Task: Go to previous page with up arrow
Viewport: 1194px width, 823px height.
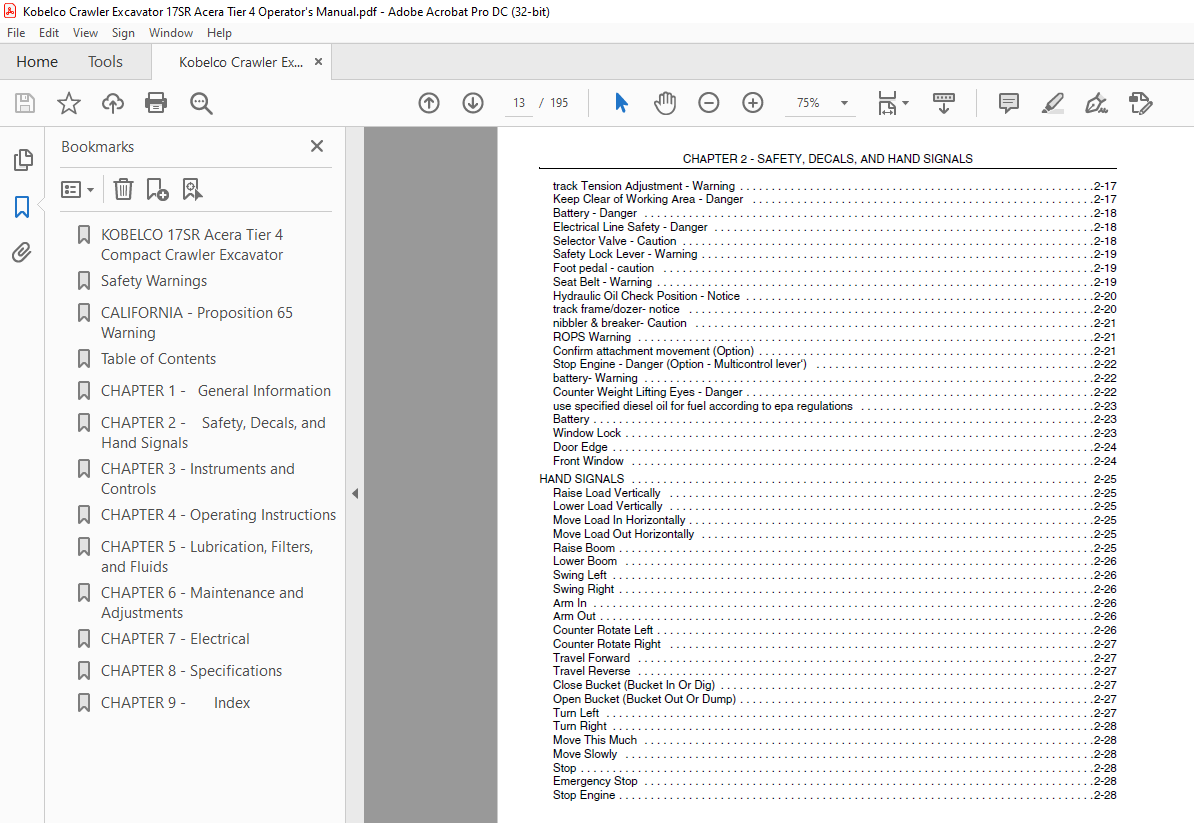Action: coord(429,103)
